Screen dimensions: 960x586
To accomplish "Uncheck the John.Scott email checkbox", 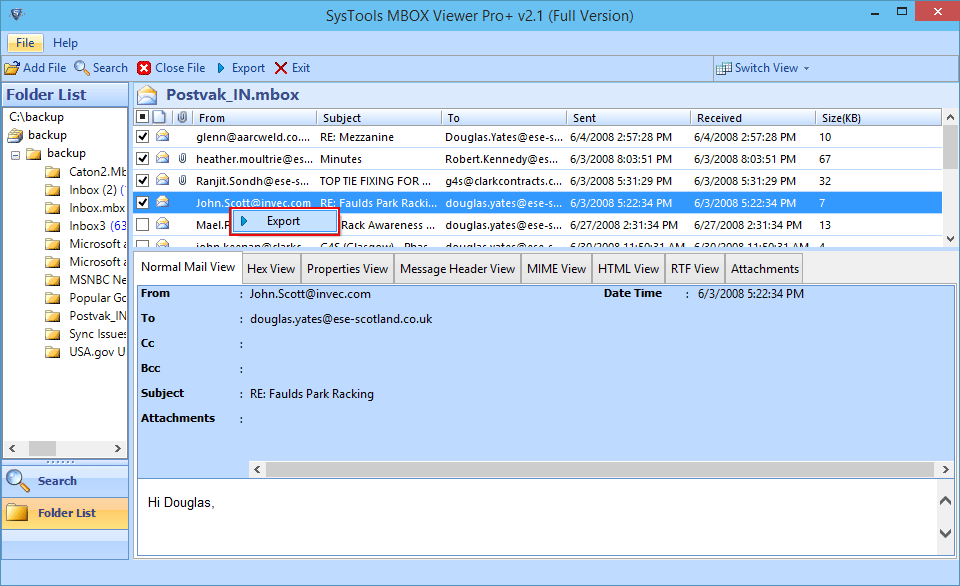I will [x=143, y=202].
